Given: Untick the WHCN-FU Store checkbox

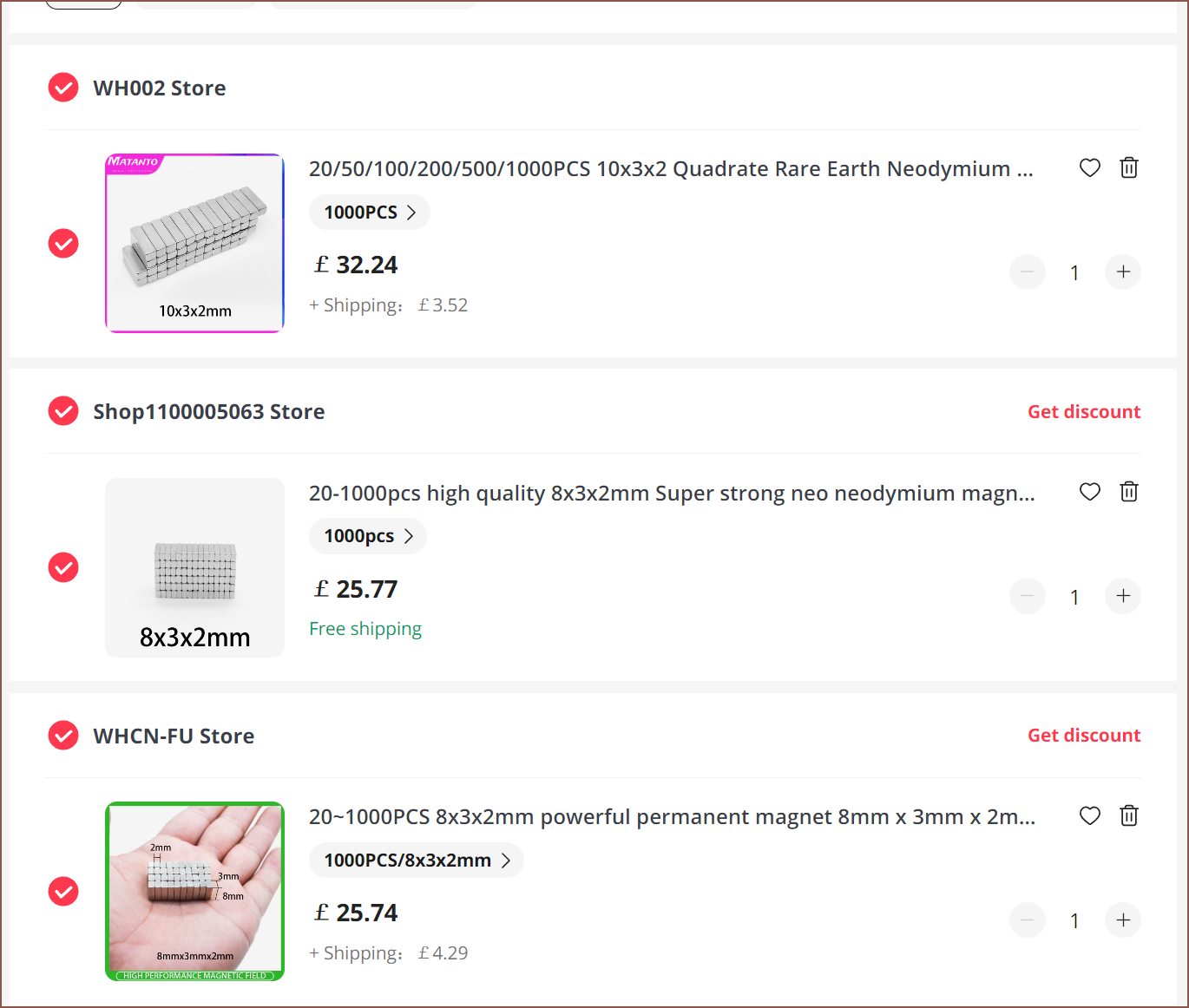Looking at the screenshot, I should [63, 736].
